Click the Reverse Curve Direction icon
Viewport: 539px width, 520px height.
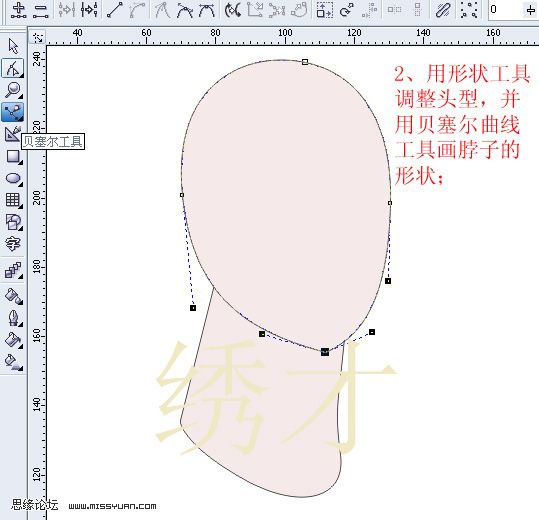[233, 9]
